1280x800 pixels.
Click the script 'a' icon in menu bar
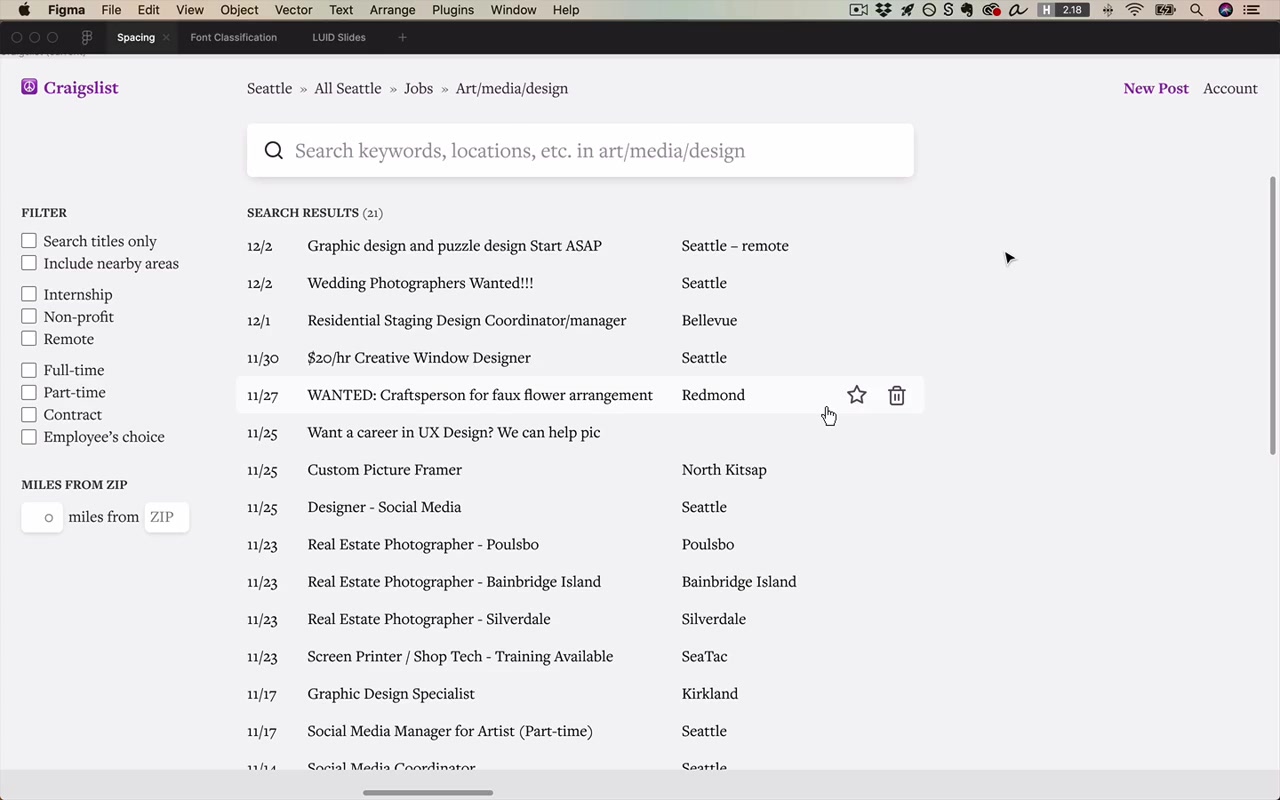(x=1018, y=10)
